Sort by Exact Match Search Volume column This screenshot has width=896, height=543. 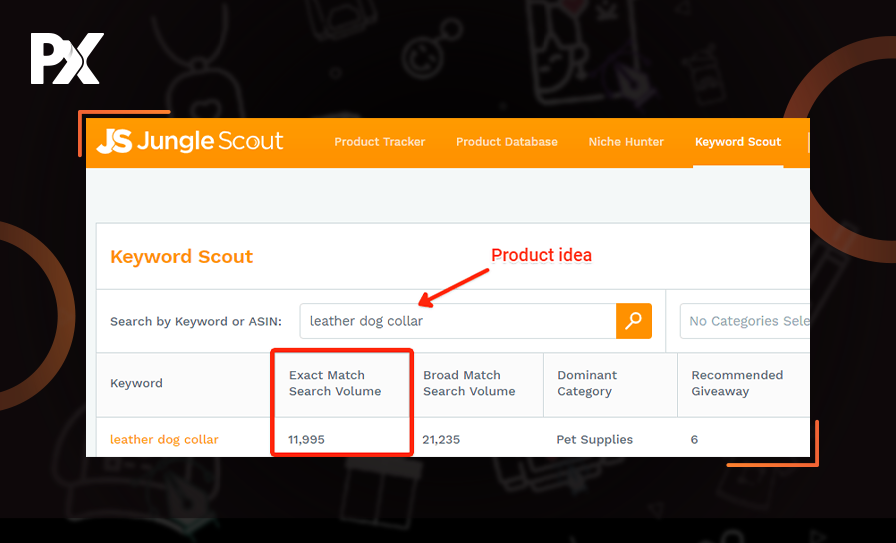click(x=335, y=383)
